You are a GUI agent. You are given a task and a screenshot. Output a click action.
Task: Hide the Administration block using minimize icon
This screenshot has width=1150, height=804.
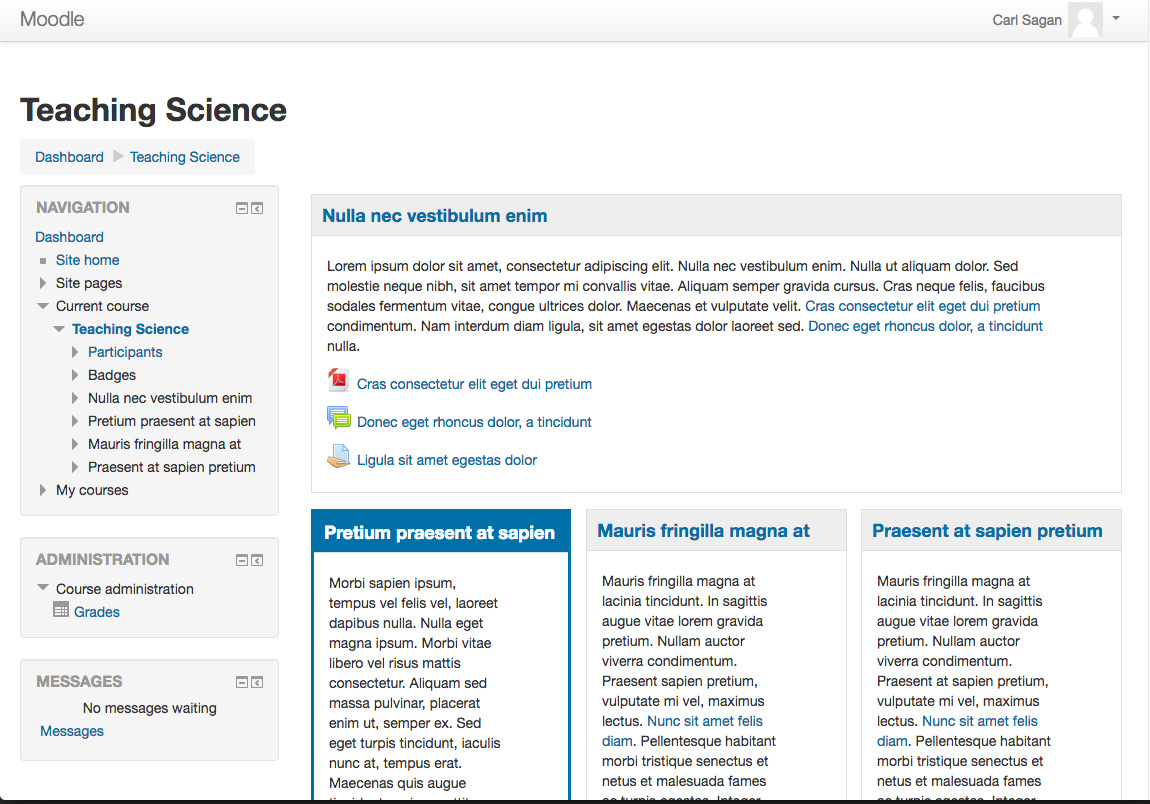click(x=241, y=560)
